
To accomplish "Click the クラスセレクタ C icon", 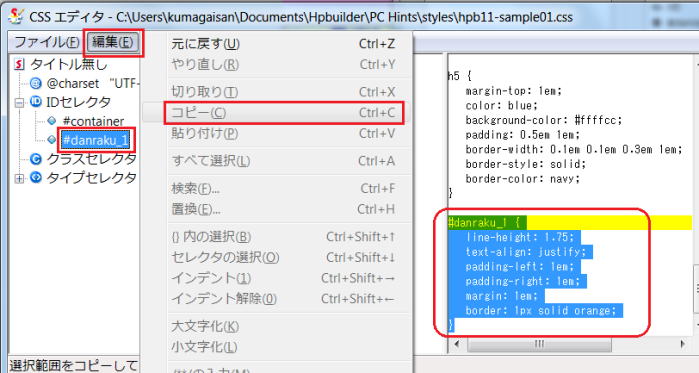I will pyautogui.click(x=36, y=159).
